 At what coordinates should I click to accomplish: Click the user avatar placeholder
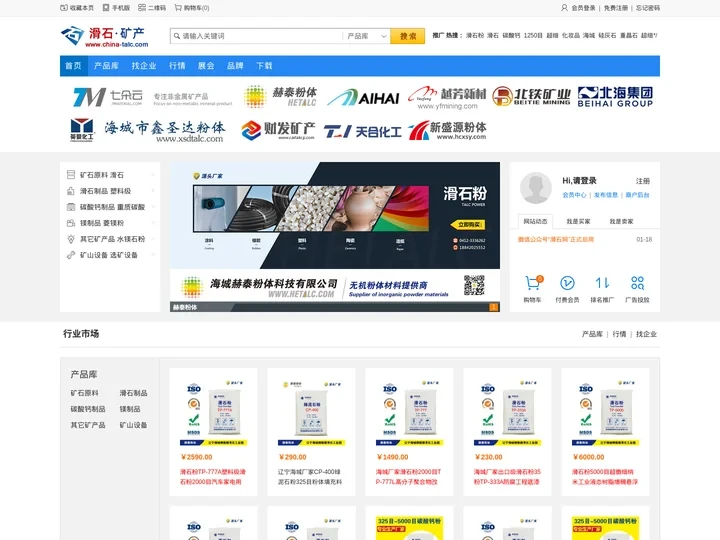tap(535, 188)
